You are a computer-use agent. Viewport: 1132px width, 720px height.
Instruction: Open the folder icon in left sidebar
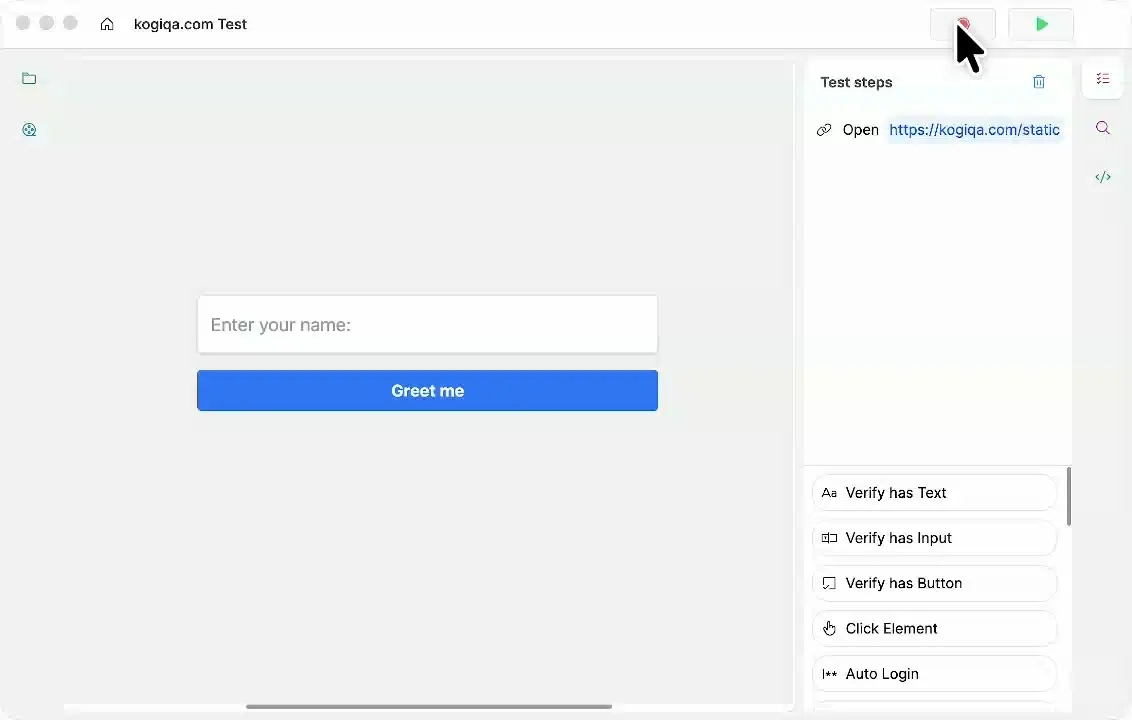point(29,79)
